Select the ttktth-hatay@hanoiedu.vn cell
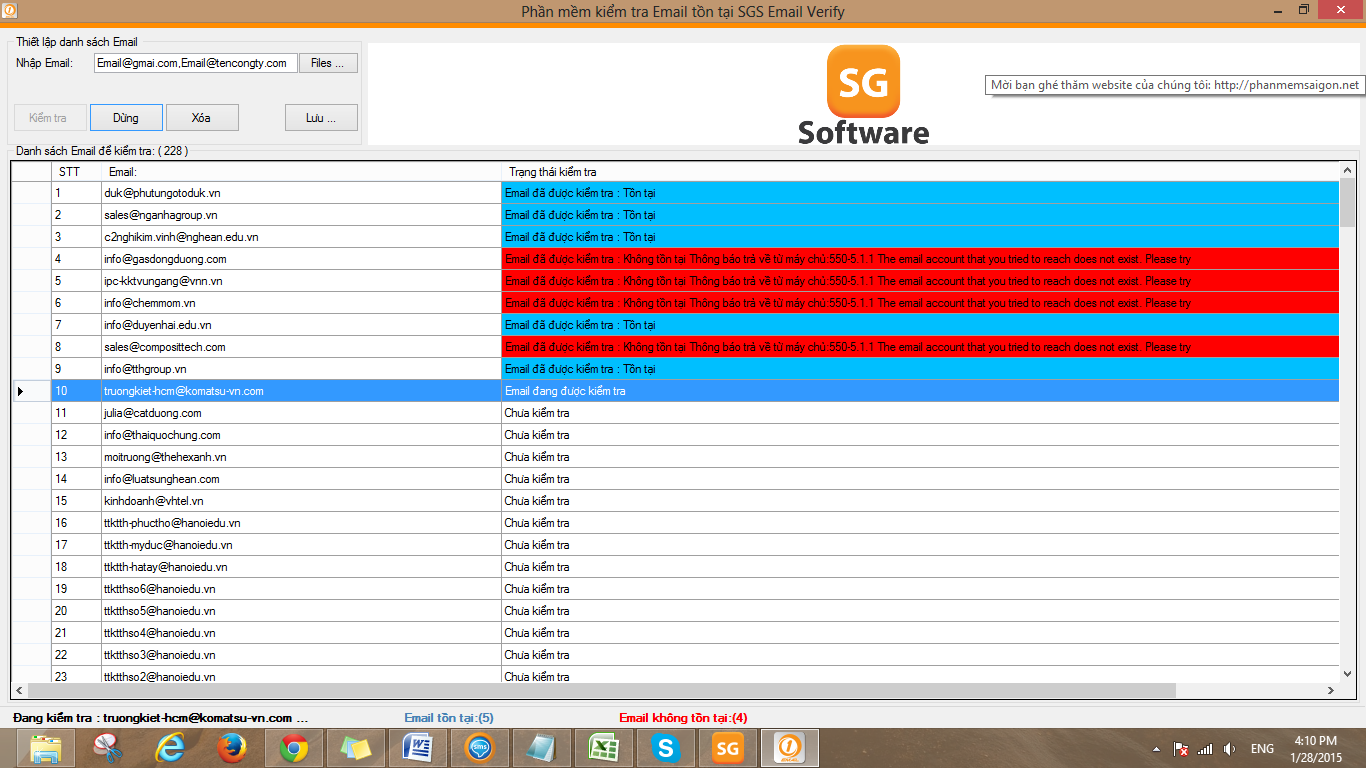Image resolution: width=1366 pixels, height=768 pixels. (301, 567)
